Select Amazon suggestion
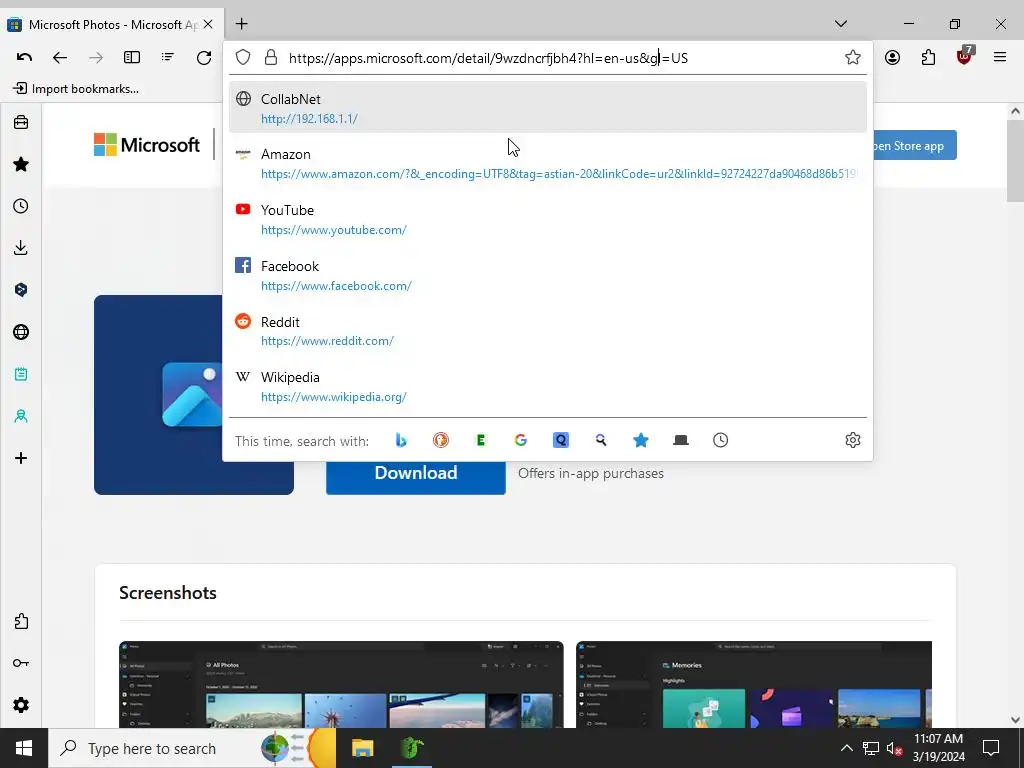Viewport: 1024px width, 768px height. pyautogui.click(x=547, y=163)
